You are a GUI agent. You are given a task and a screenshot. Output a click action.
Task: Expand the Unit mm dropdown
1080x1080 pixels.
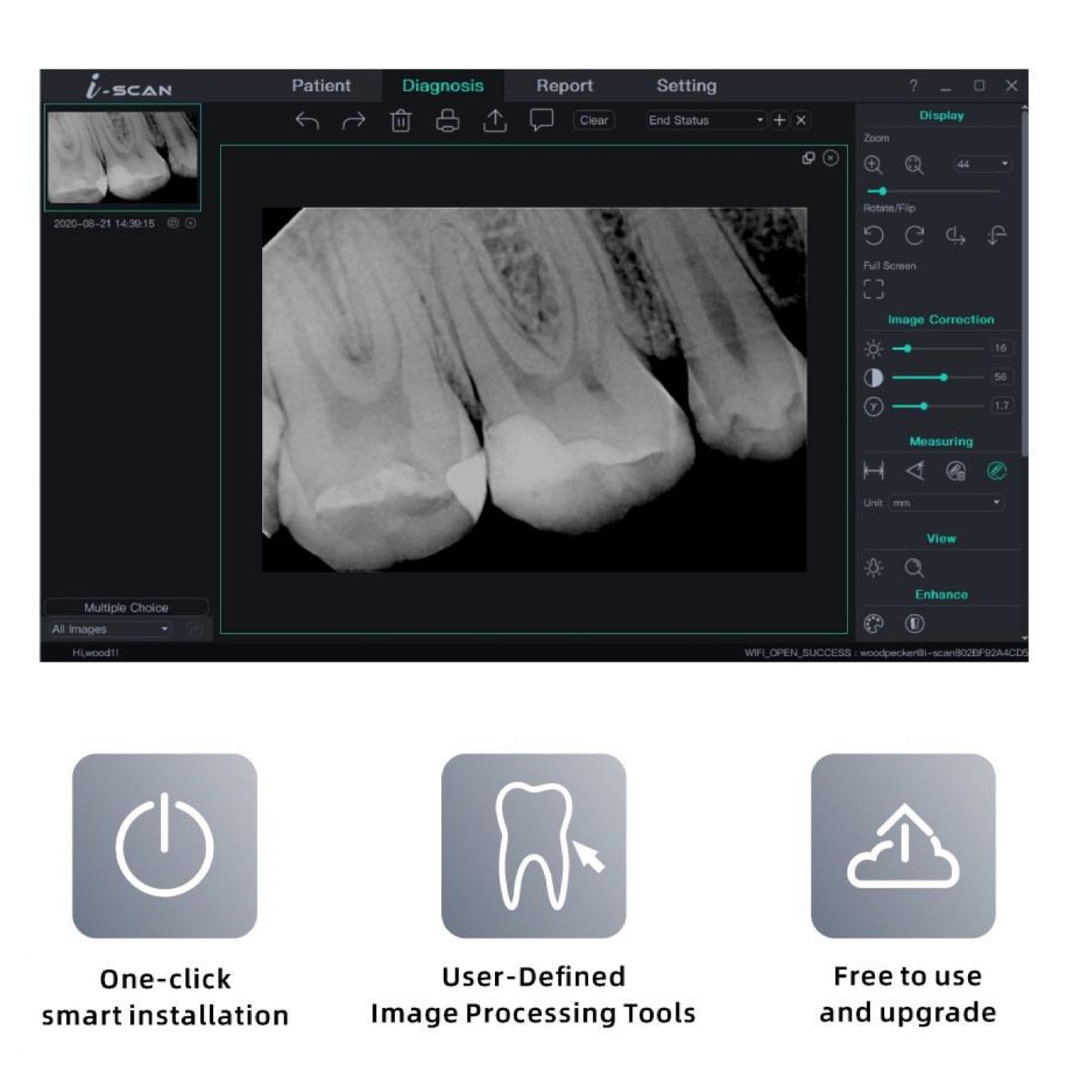946,503
